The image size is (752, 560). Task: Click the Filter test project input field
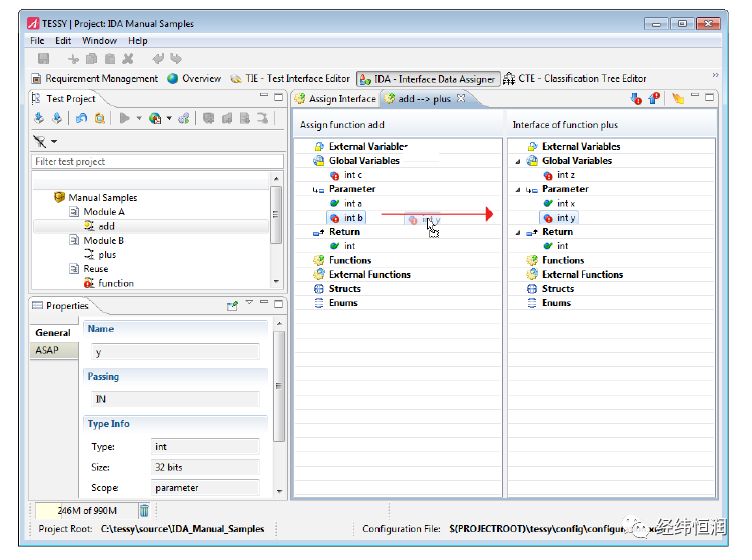pos(157,162)
